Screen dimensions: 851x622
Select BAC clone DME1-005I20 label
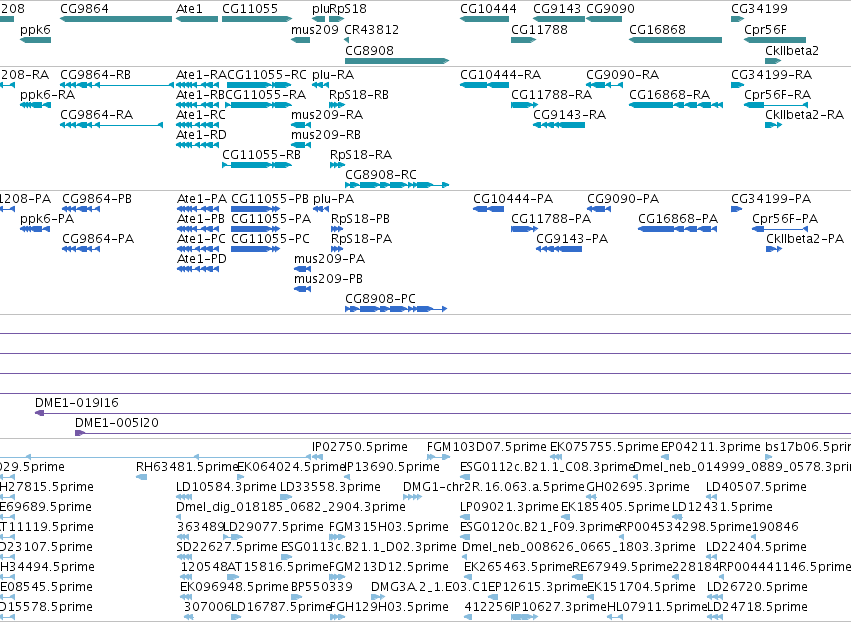[117, 423]
